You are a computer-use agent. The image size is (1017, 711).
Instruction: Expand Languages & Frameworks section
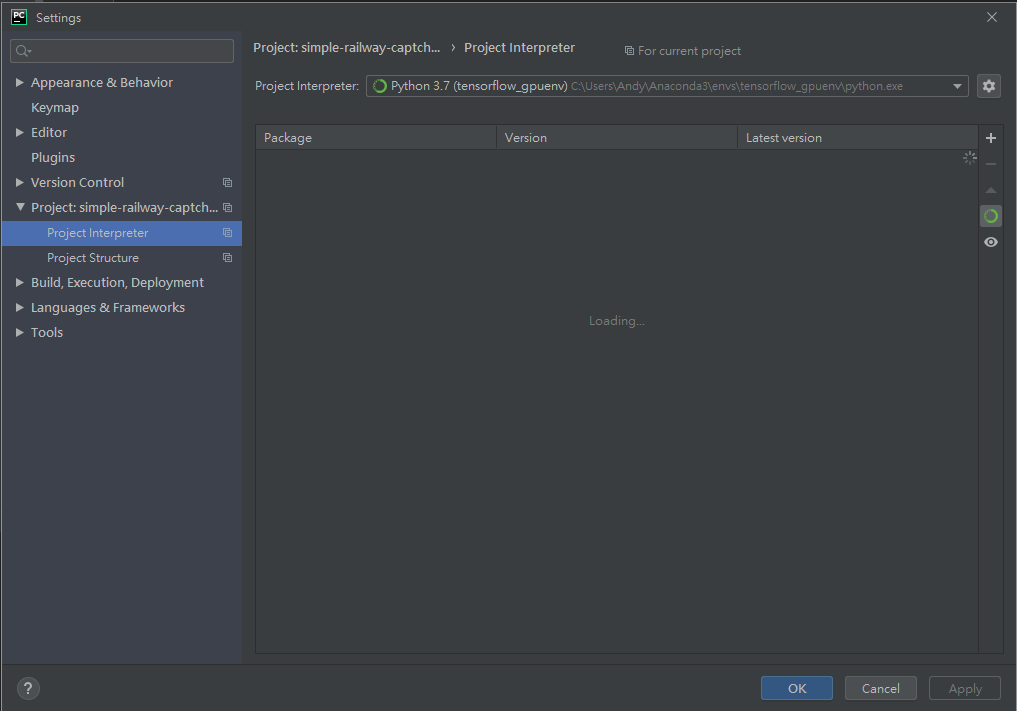click(19, 307)
